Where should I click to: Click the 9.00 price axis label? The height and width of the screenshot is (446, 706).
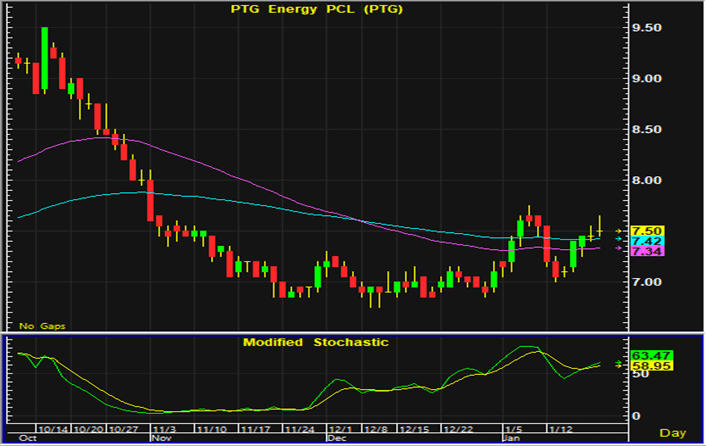[x=647, y=79]
